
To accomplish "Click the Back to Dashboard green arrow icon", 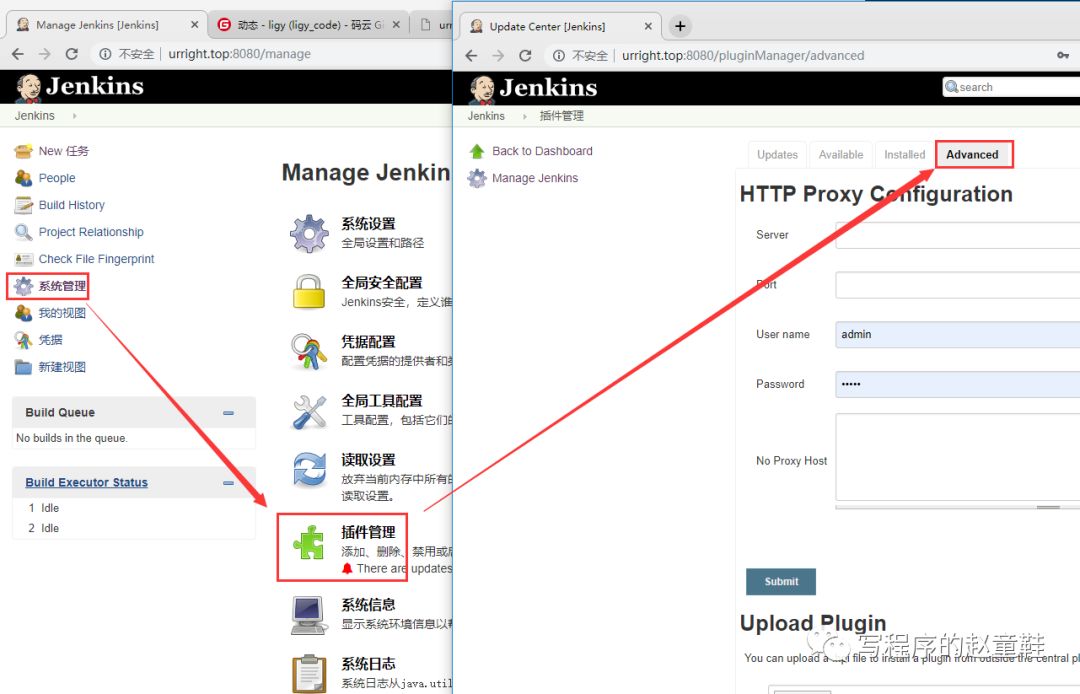I will pyautogui.click(x=477, y=151).
